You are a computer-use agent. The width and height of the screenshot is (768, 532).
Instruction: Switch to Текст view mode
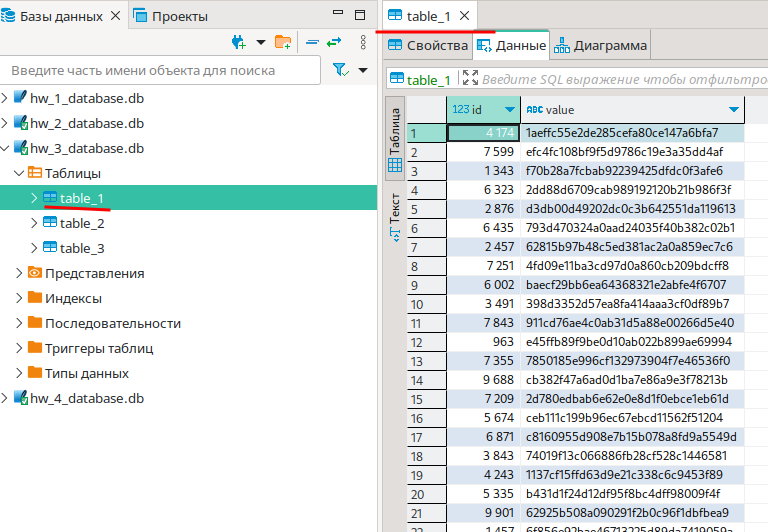tap(395, 217)
